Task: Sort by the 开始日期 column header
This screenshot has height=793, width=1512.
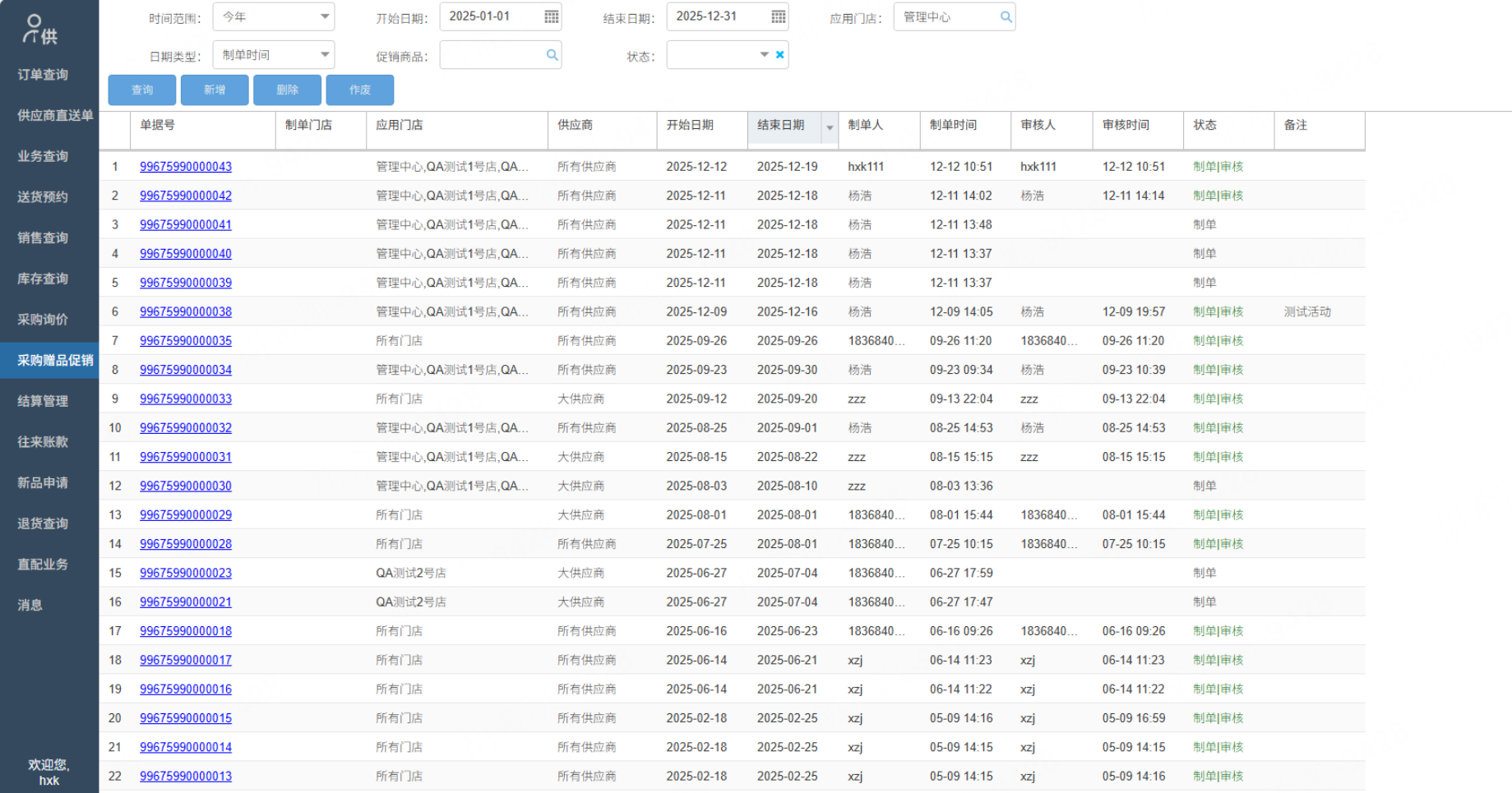Action: 690,126
